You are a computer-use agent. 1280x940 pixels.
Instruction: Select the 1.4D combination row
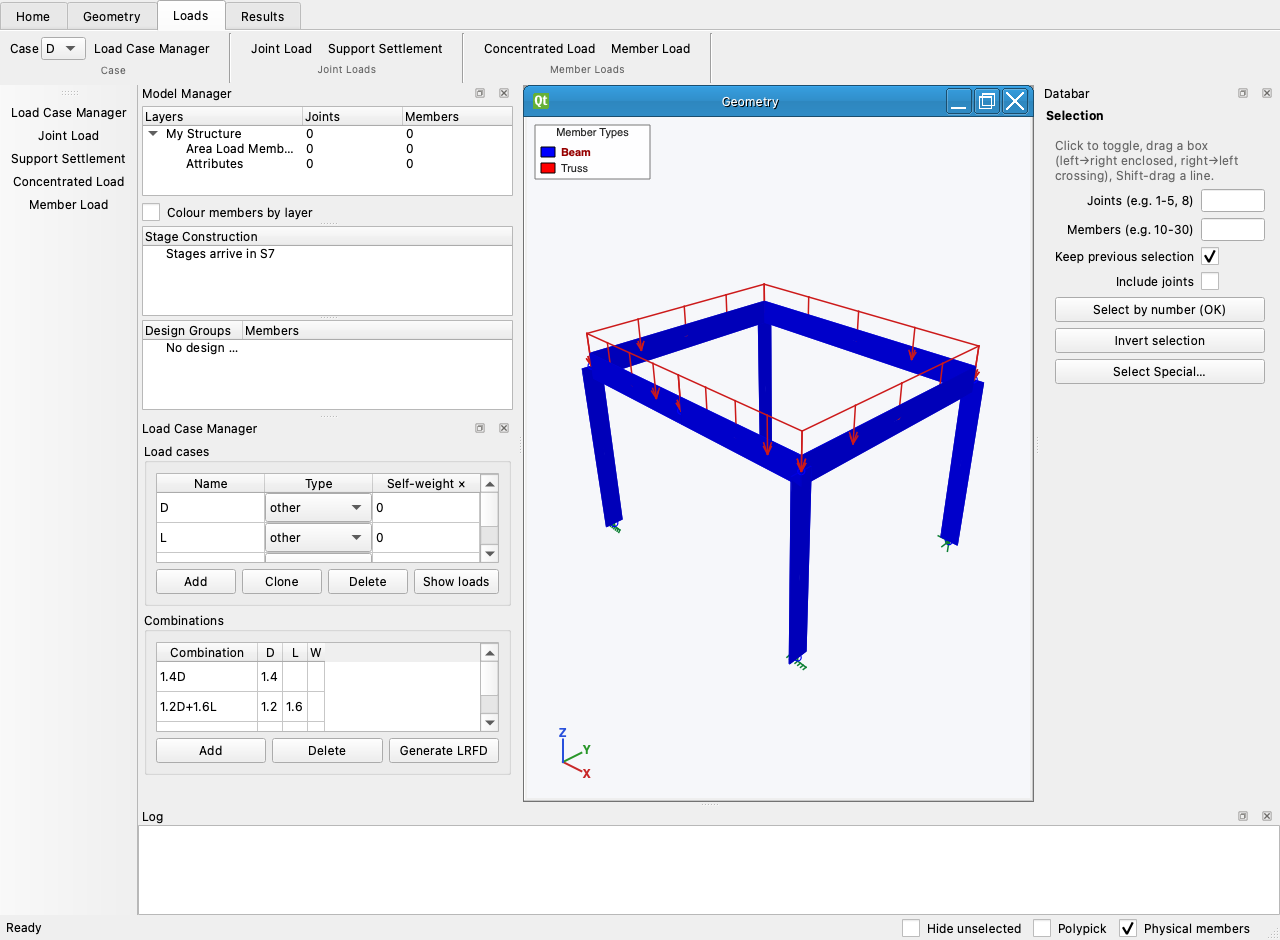240,677
